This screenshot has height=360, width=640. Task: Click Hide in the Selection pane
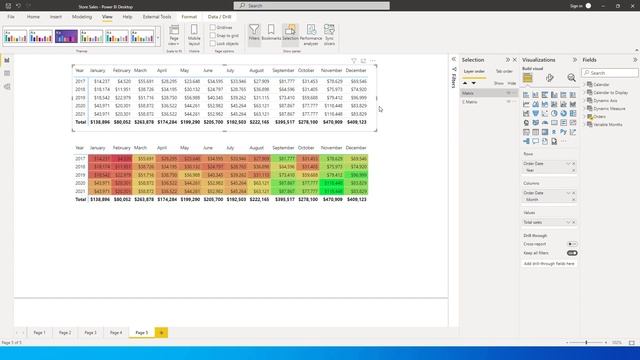point(511,83)
